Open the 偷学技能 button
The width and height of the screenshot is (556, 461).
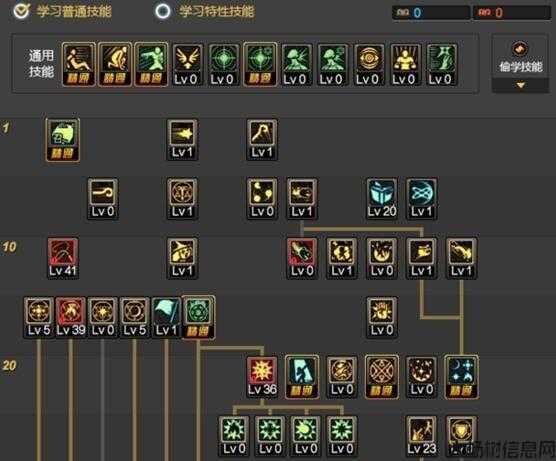pos(520,57)
